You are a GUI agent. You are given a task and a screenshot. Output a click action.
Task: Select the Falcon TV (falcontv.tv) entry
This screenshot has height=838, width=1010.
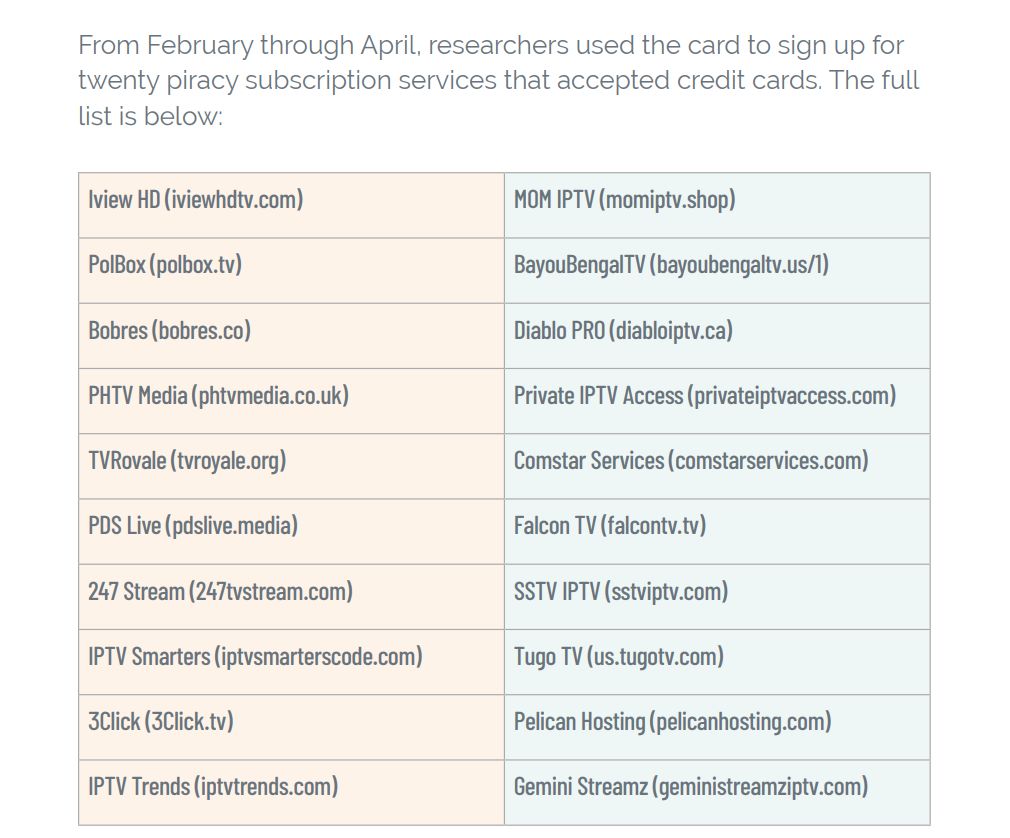717,531
